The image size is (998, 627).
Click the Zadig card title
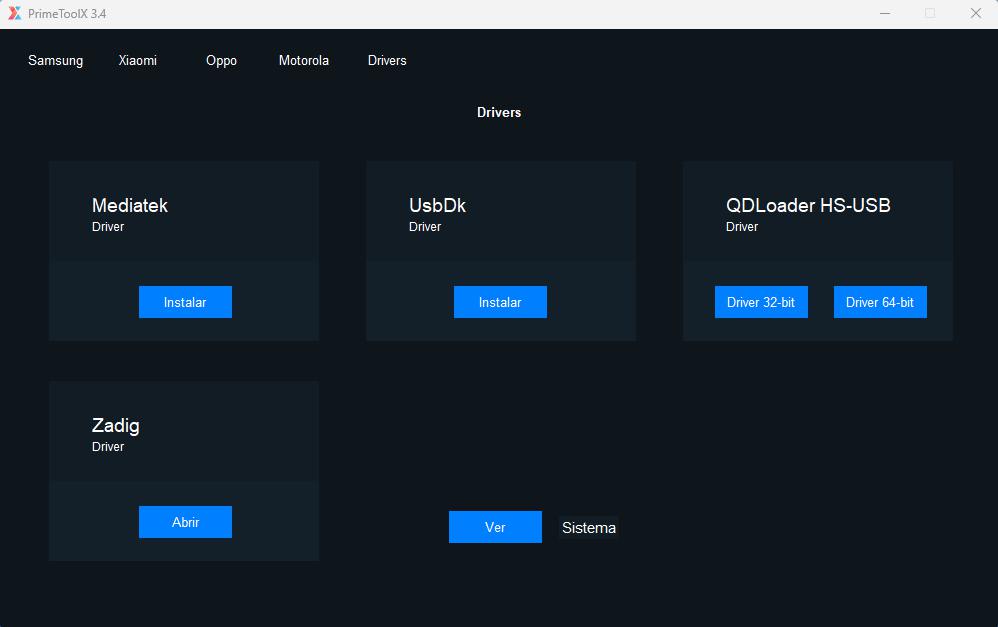[x=116, y=425]
